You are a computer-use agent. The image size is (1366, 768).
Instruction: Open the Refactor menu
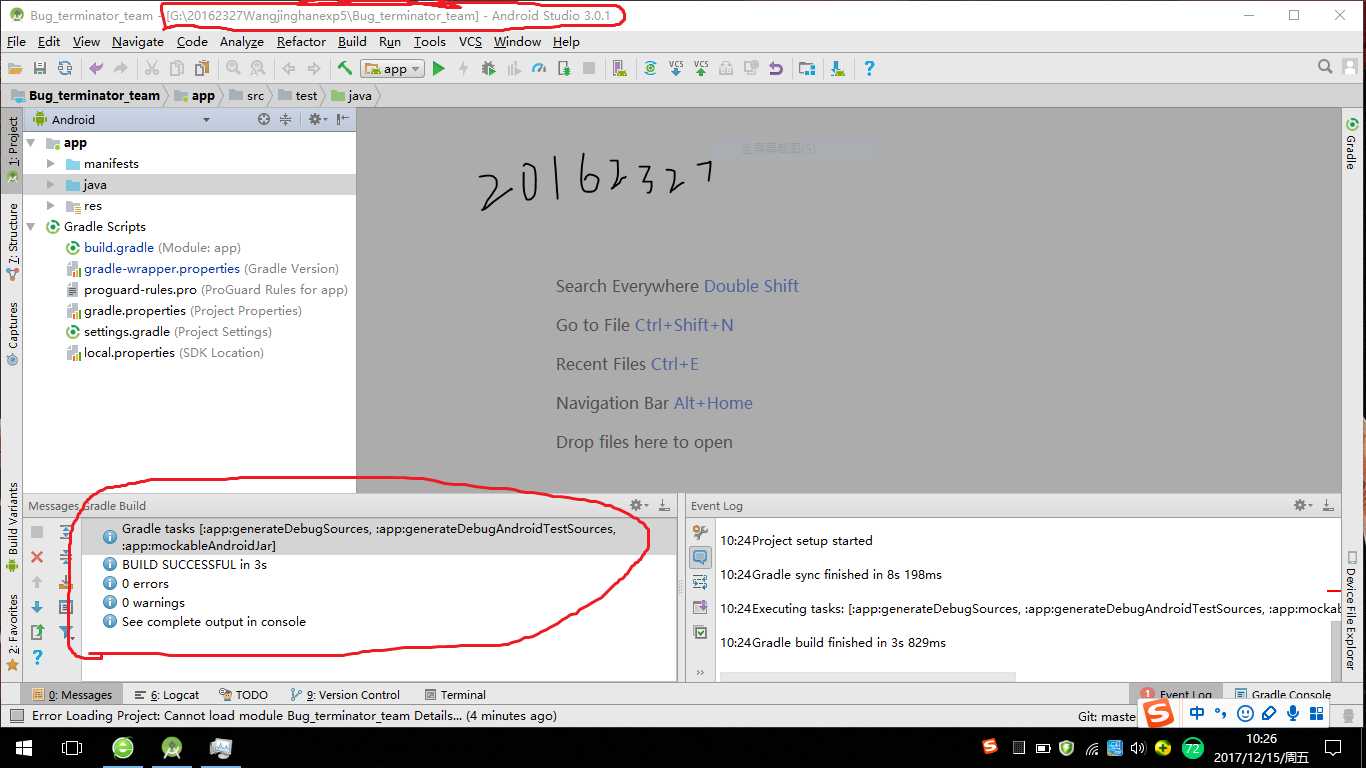click(x=301, y=41)
